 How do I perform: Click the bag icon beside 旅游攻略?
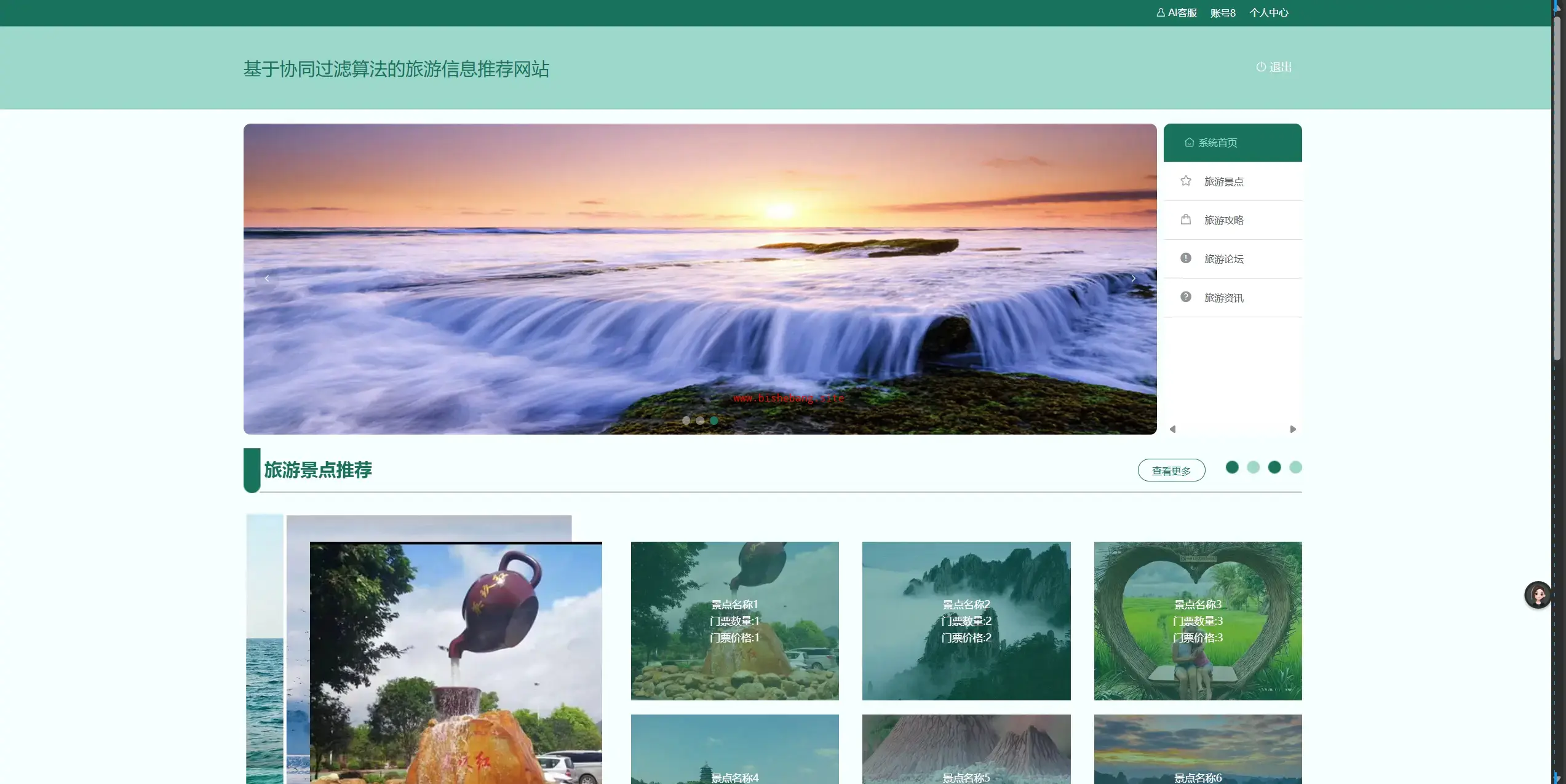pyautogui.click(x=1185, y=220)
